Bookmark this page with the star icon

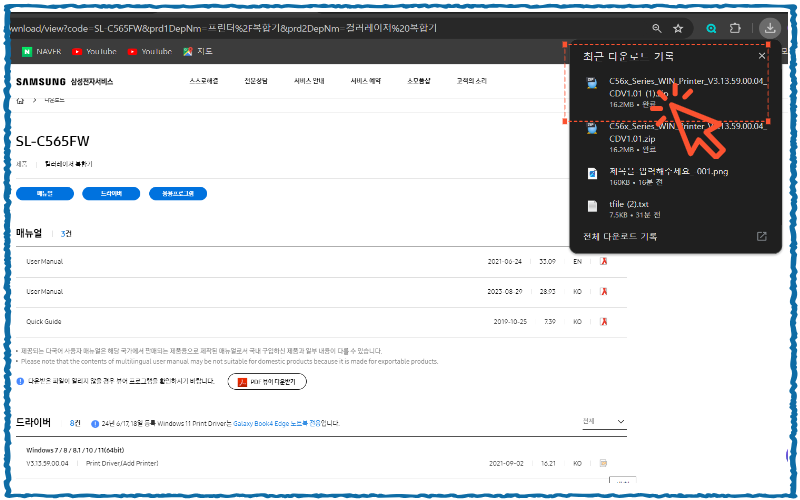(678, 29)
